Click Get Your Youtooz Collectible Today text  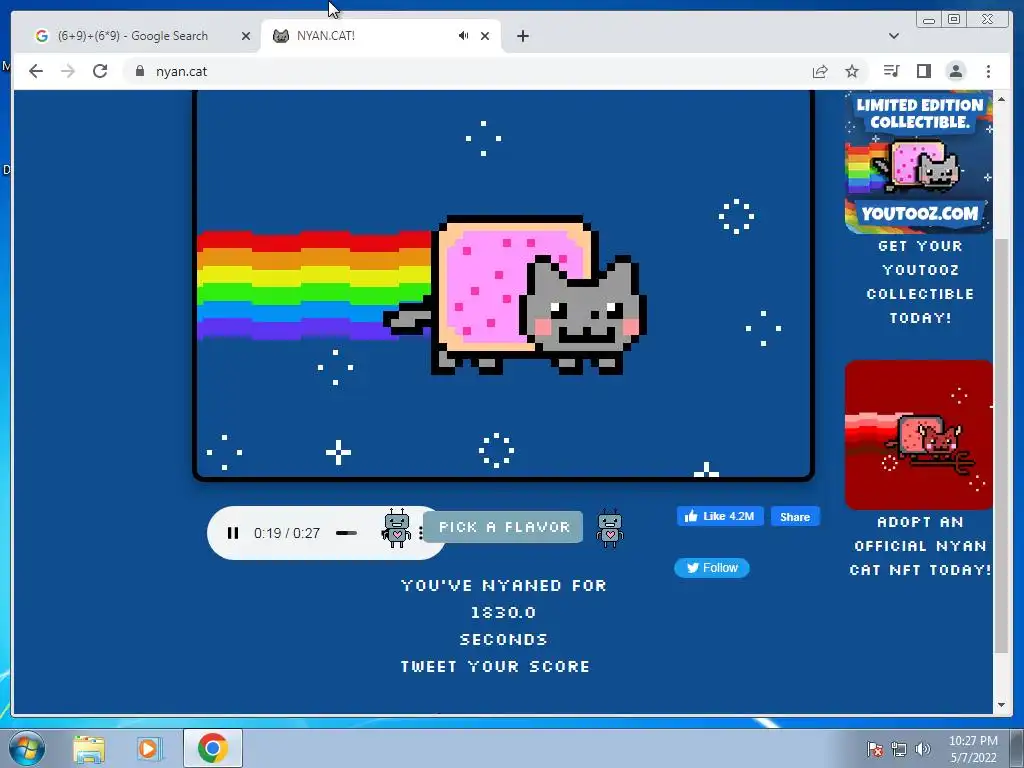coord(920,282)
